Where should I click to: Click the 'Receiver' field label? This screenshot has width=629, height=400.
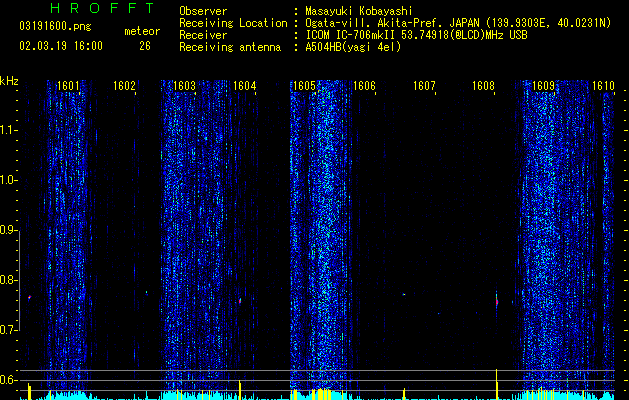click(x=203, y=35)
